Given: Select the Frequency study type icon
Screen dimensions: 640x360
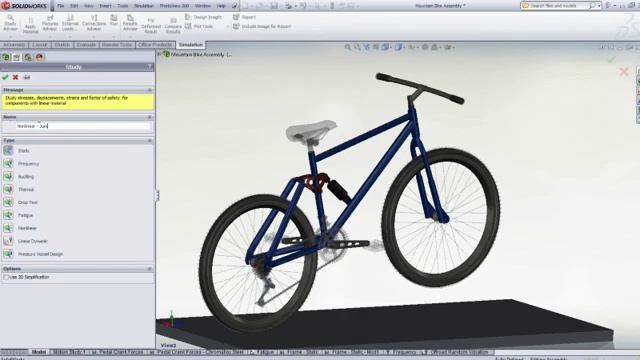Looking at the screenshot, I should [8, 164].
